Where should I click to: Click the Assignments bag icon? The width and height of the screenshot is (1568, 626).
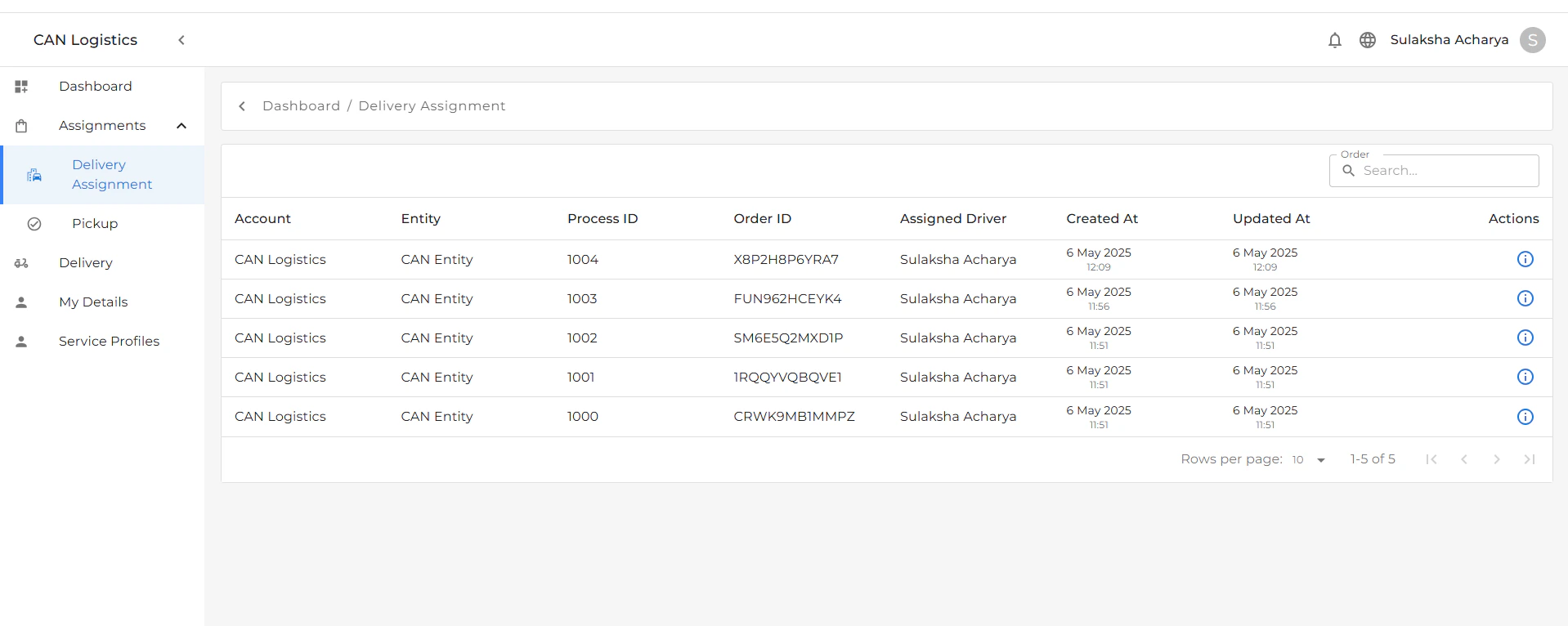21,126
